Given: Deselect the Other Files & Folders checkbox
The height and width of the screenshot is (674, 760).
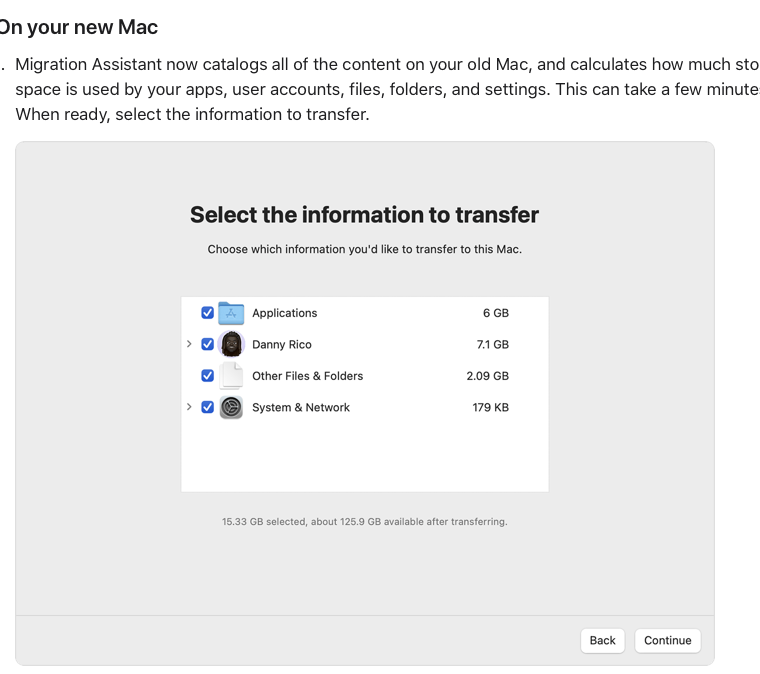Looking at the screenshot, I should click(208, 376).
